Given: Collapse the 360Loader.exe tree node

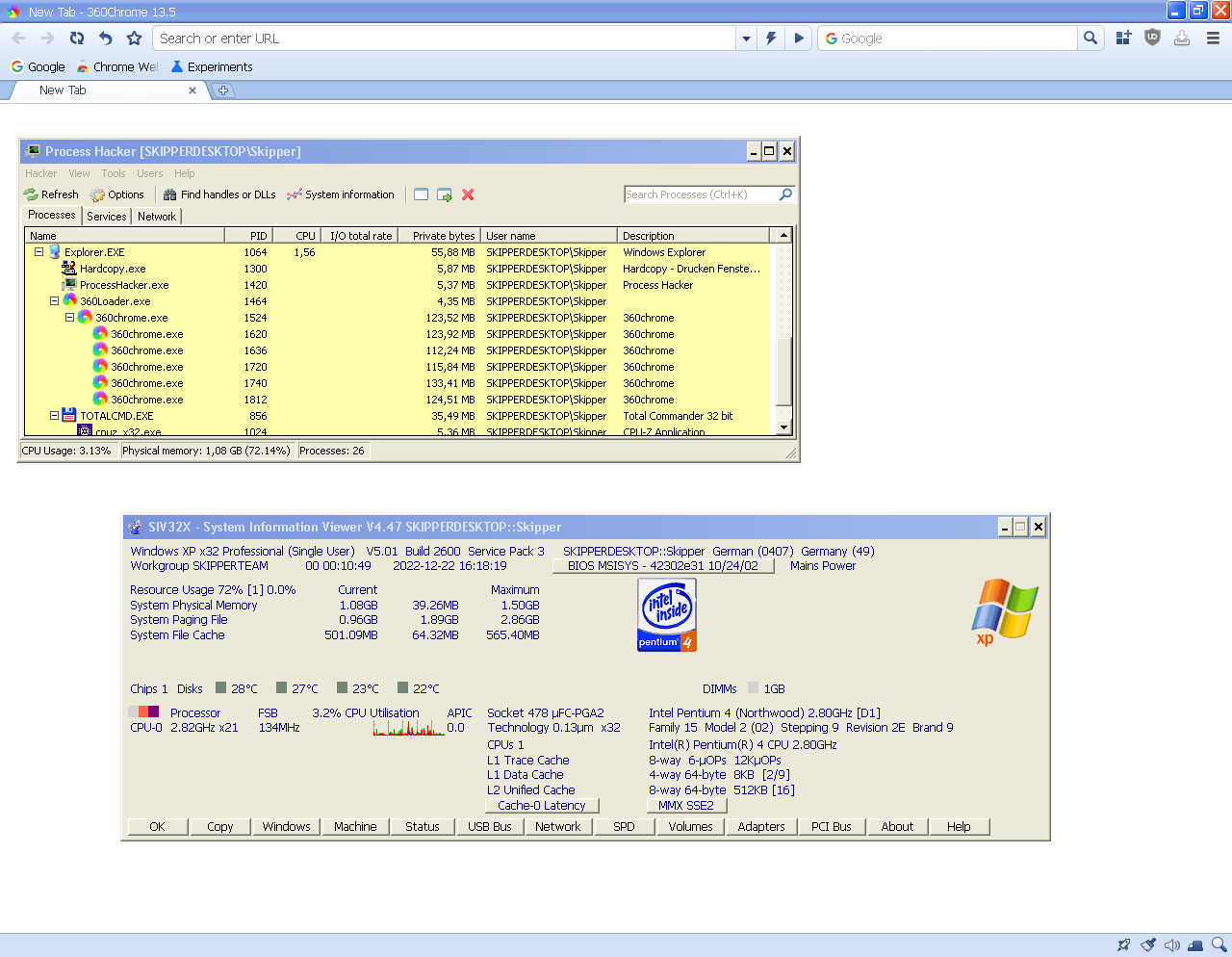Looking at the screenshot, I should (55, 301).
